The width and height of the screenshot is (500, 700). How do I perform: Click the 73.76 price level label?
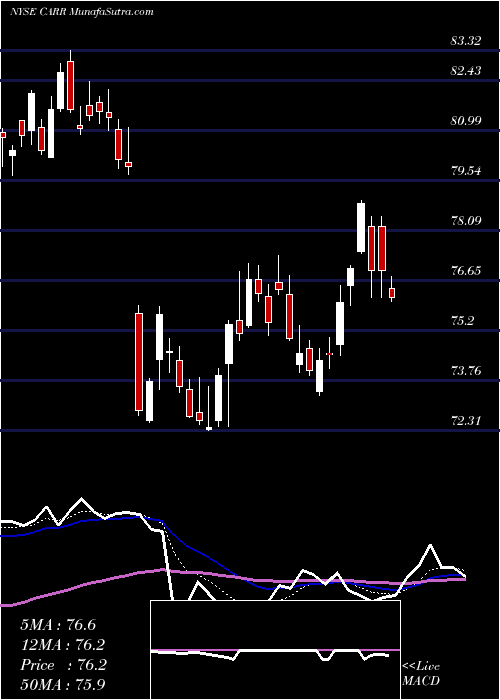tap(466, 371)
